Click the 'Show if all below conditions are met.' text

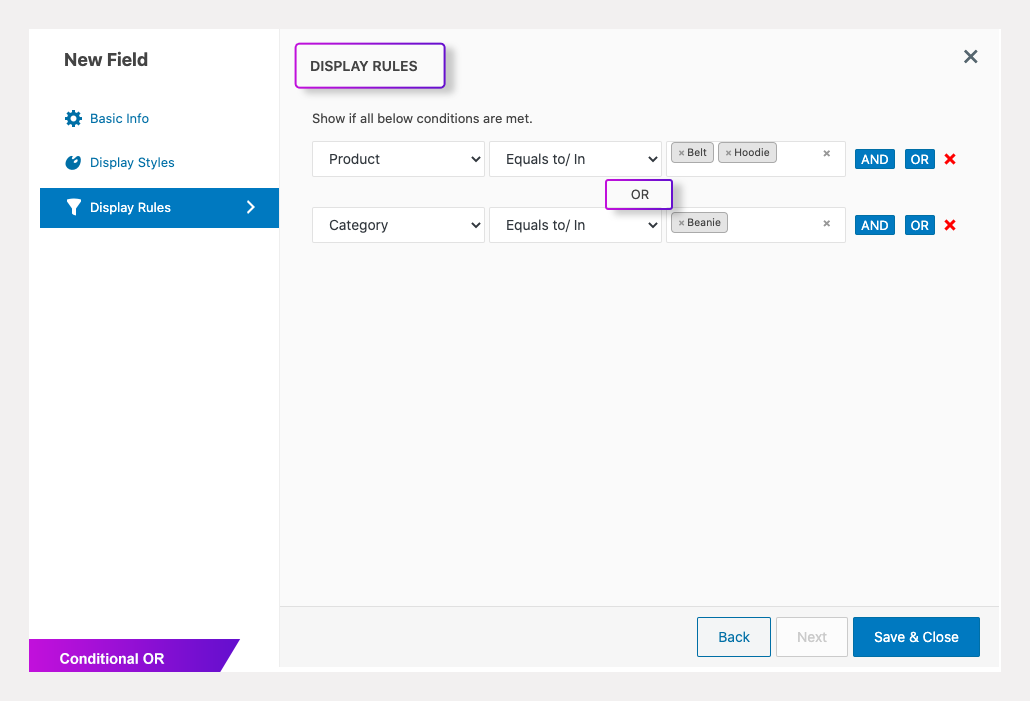(422, 118)
